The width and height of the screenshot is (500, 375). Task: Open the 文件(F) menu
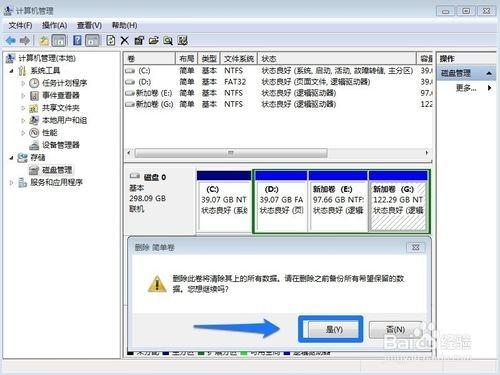click(20, 25)
